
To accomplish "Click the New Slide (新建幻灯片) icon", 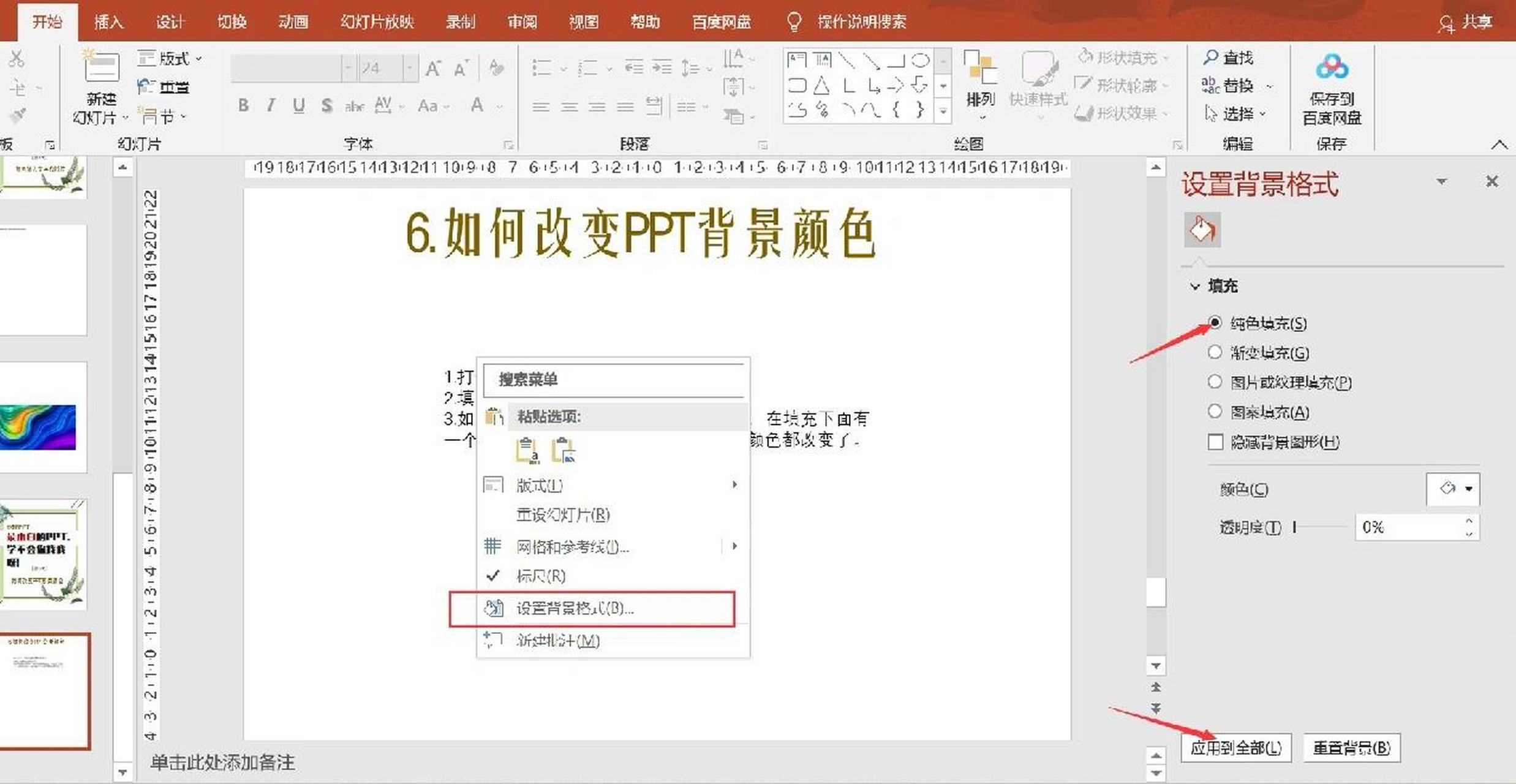I will 101,66.
